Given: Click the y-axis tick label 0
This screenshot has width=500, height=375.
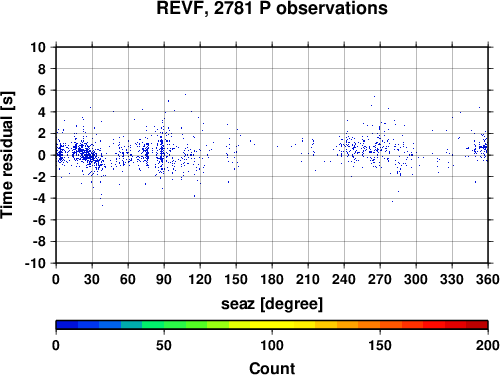Looking at the screenshot, I should pyautogui.click(x=42, y=155).
